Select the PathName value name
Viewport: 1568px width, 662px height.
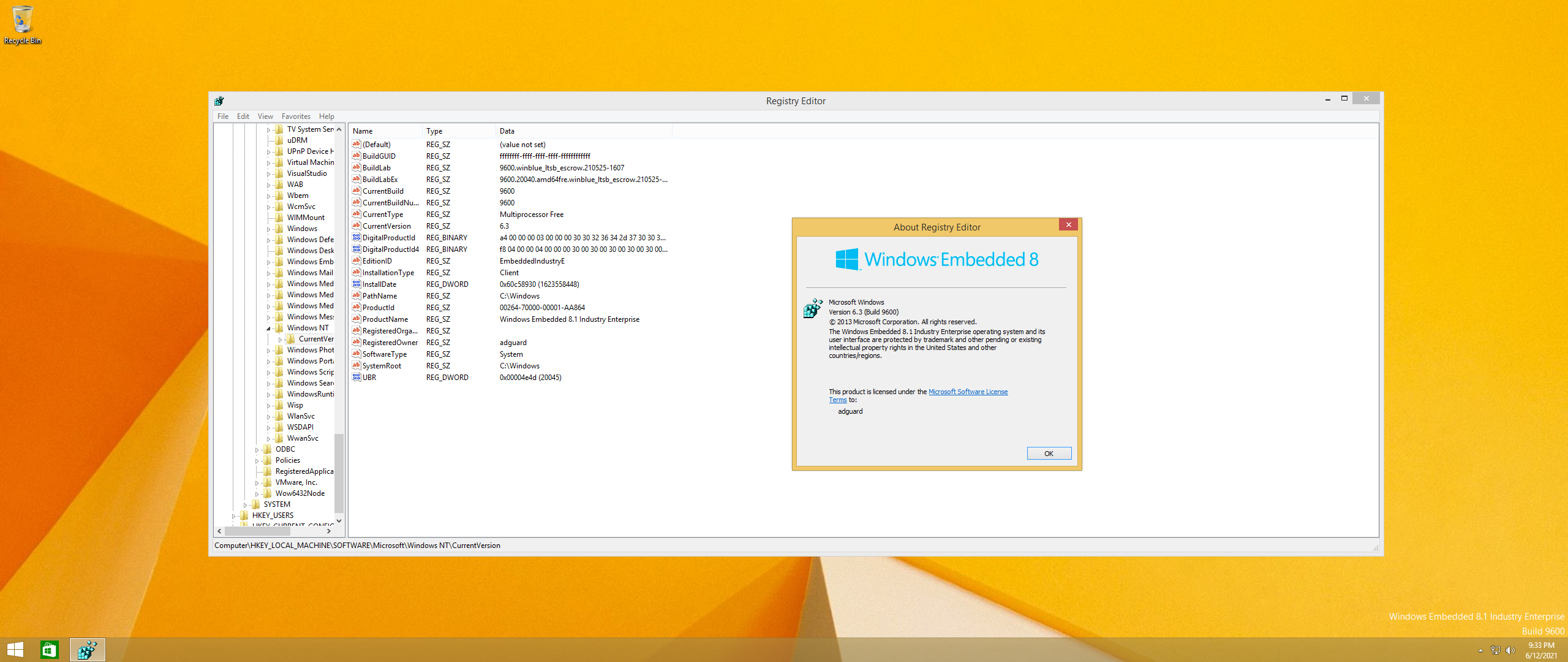point(380,296)
